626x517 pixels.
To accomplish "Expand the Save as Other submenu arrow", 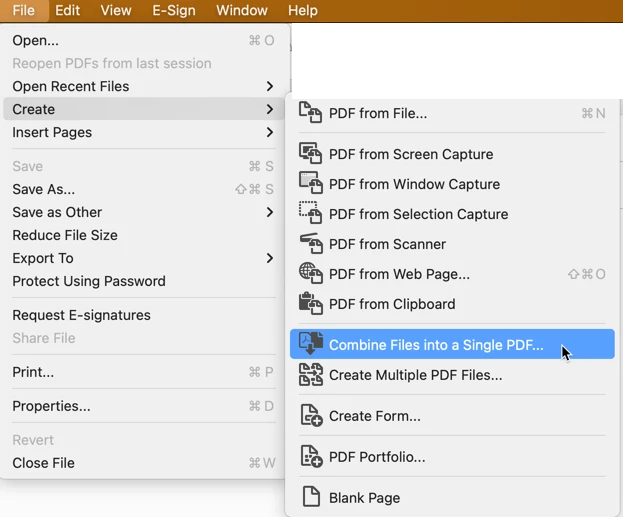I will coord(270,212).
